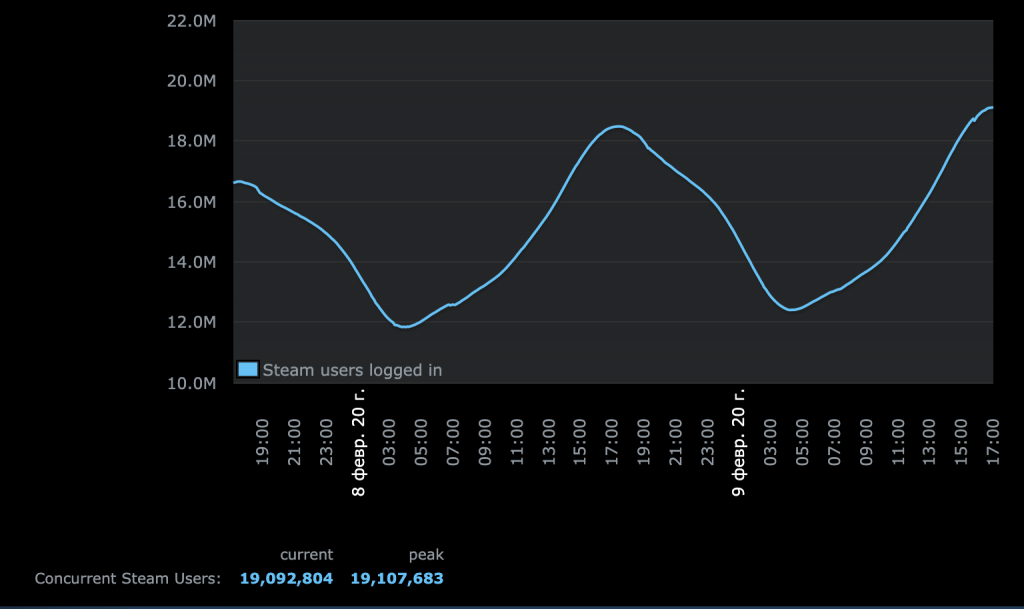Click the 'Concurrent Steam Users:' row label
This screenshot has width=1024, height=609.
click(x=127, y=579)
